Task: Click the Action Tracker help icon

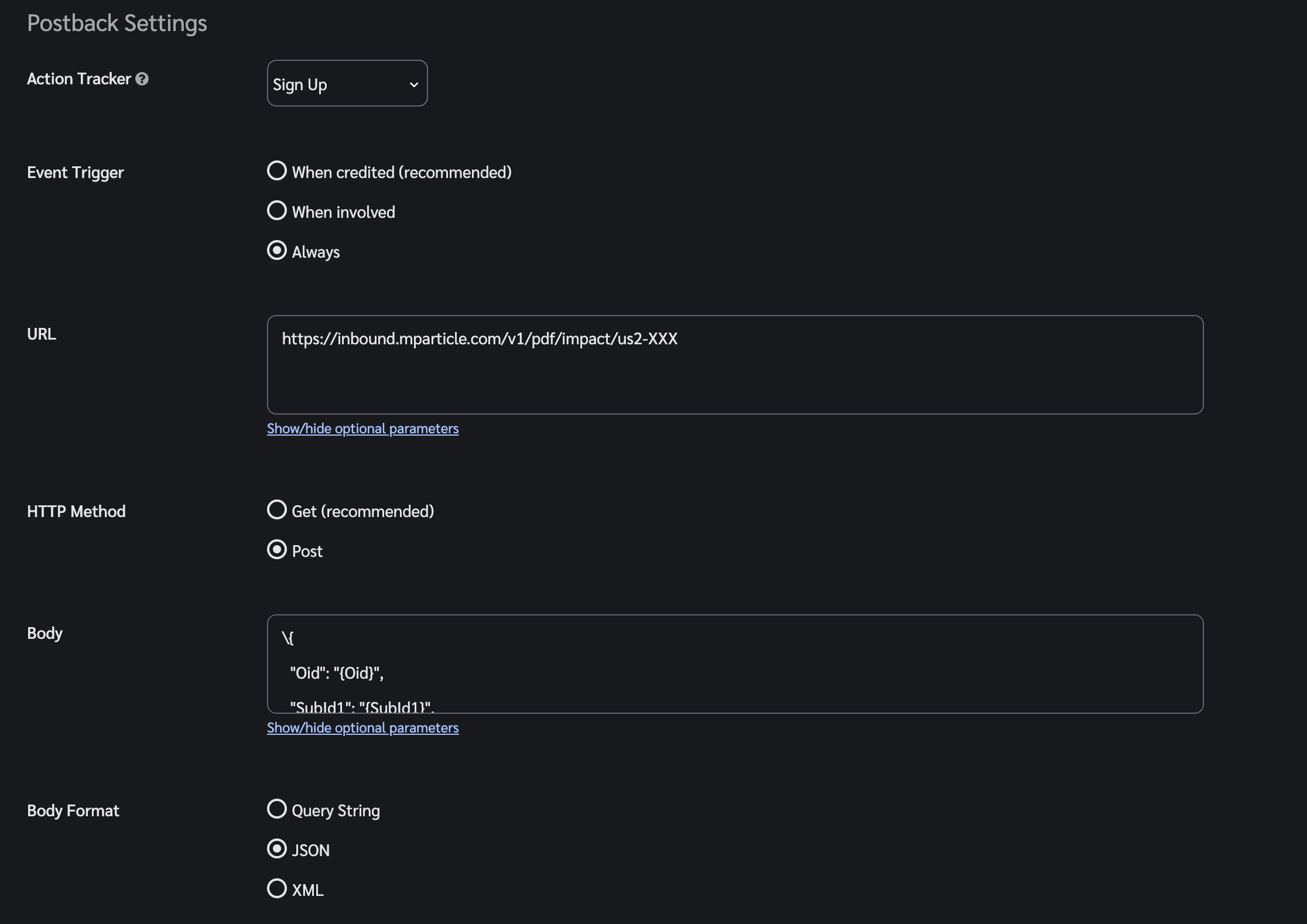Action: [x=142, y=79]
